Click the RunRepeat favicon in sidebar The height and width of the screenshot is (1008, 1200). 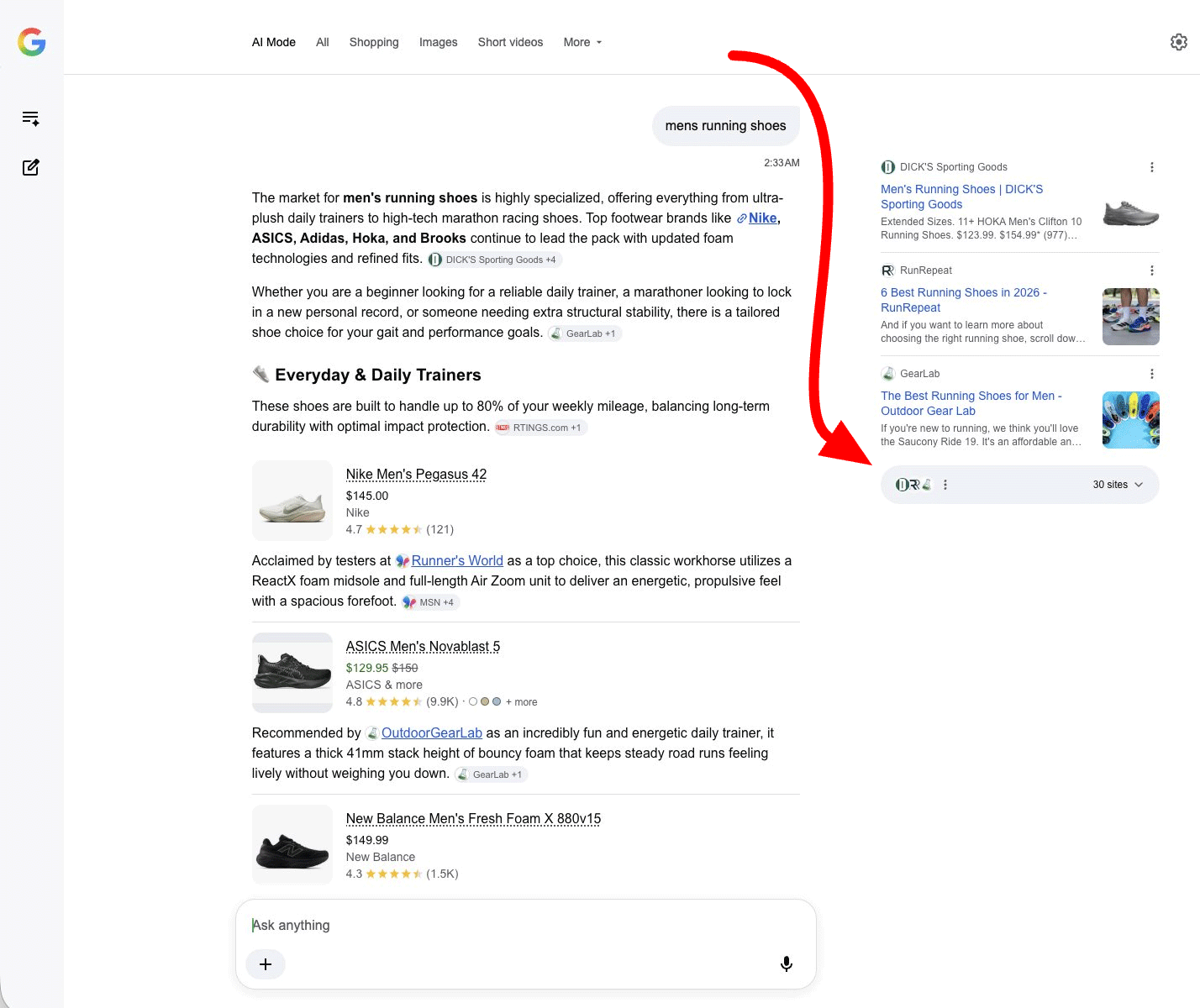click(887, 270)
